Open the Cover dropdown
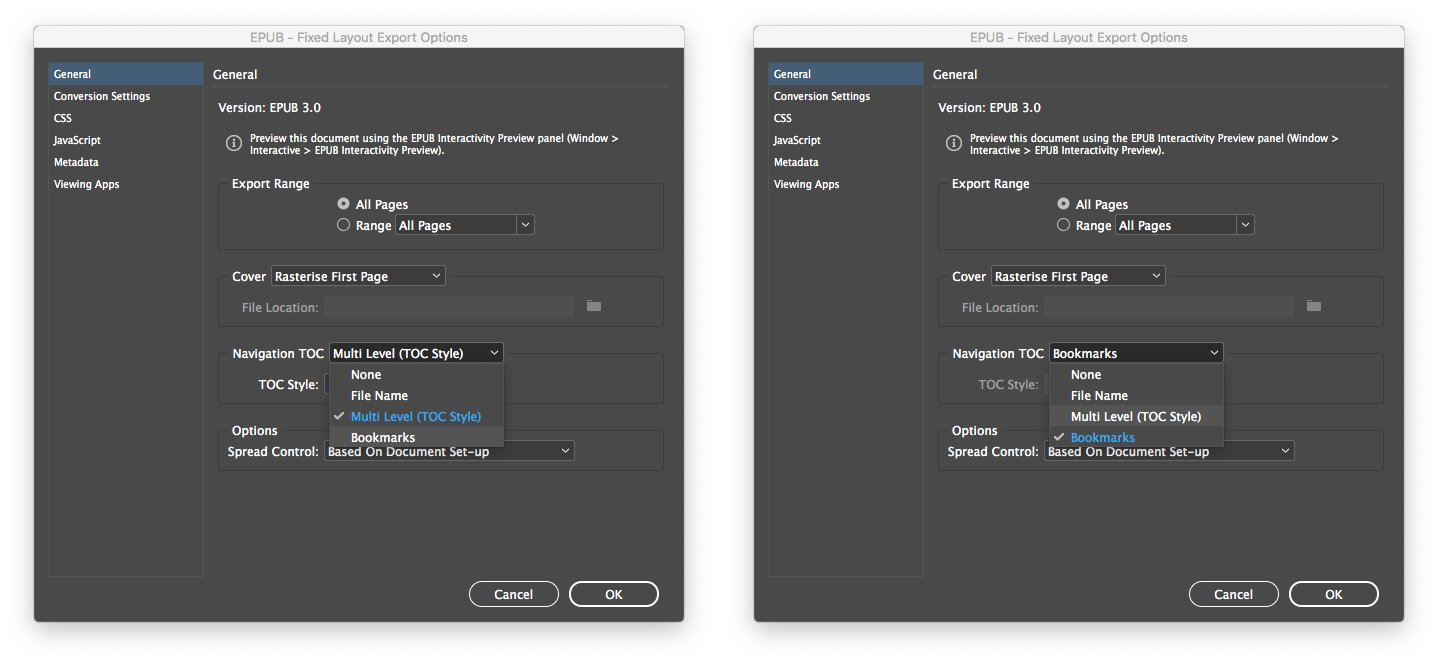 357,275
